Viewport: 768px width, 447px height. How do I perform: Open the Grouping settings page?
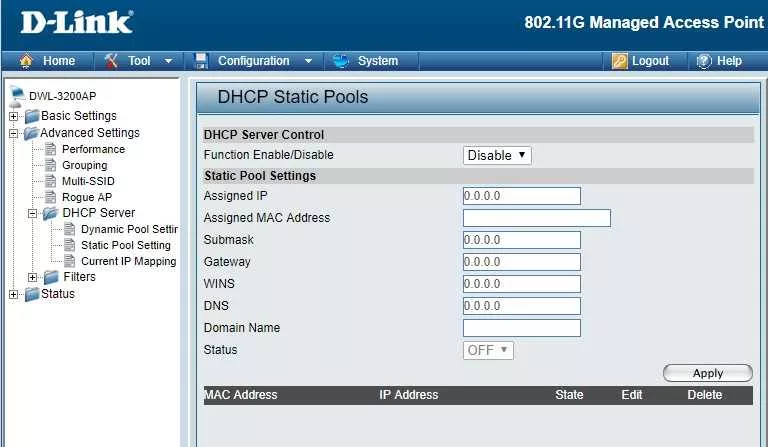[84, 165]
